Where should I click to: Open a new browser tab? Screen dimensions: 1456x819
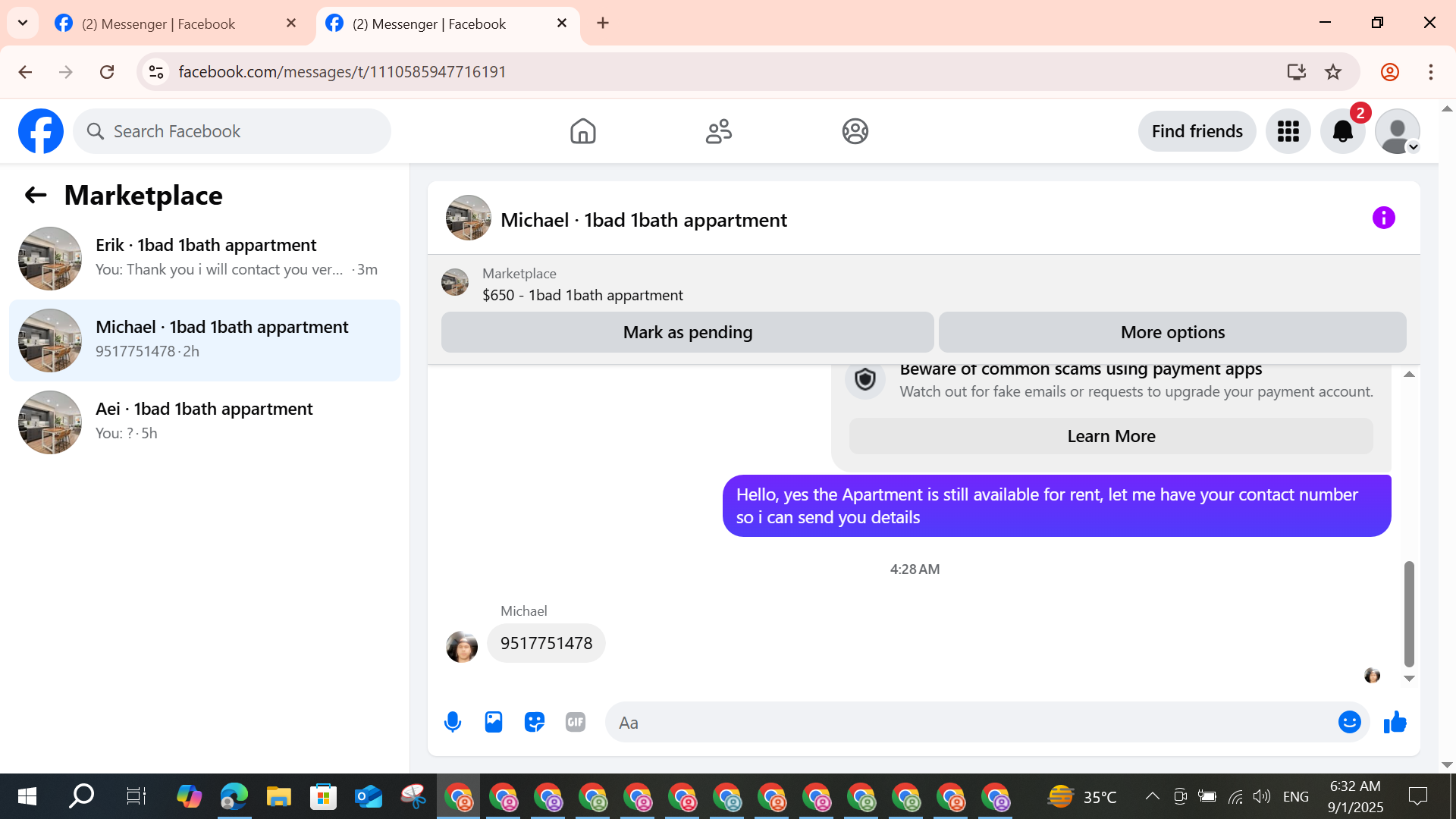pos(603,23)
